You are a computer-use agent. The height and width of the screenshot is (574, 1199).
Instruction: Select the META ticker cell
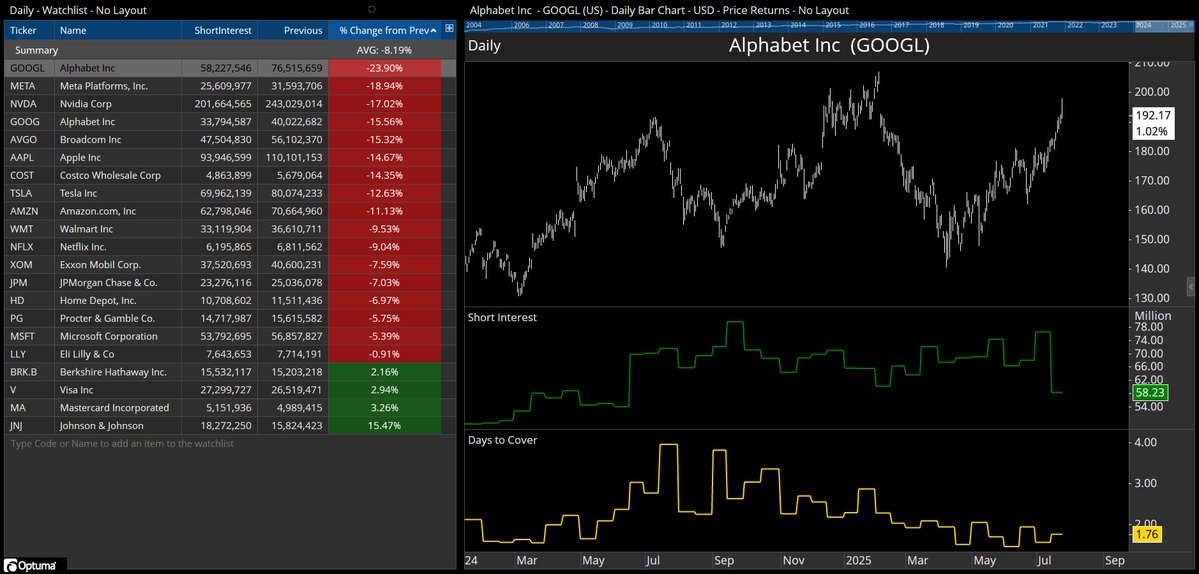click(x=29, y=86)
